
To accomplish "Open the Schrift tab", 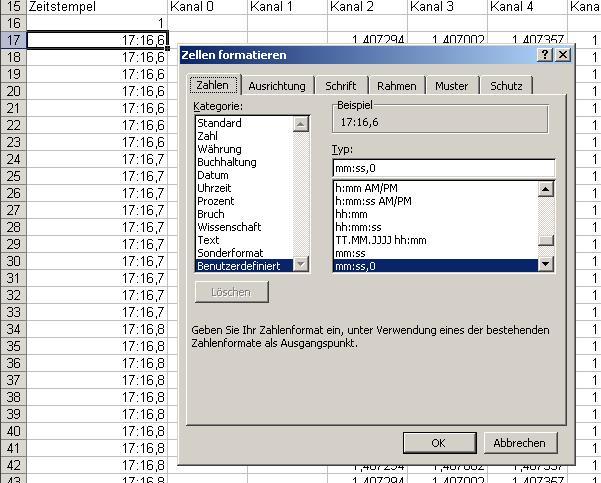I will 340,86.
